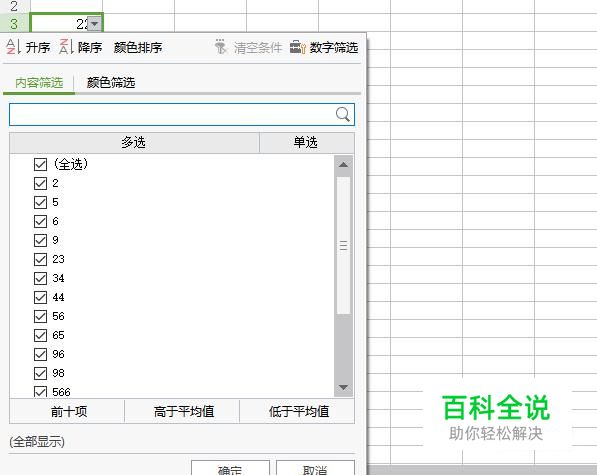Uncheck the value 2 checkbox
Screen dimensions: 597x475
[40, 183]
